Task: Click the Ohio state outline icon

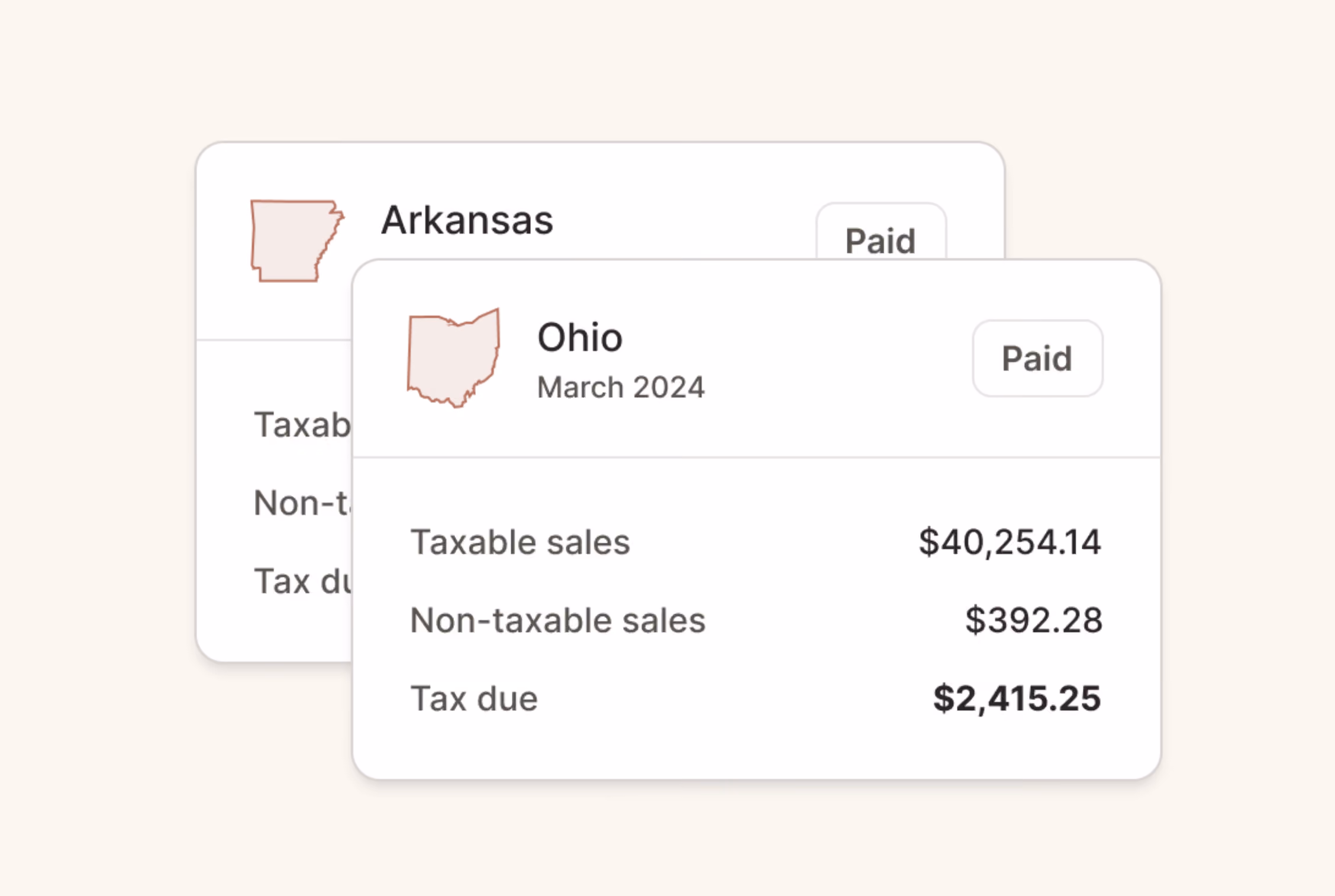Action: click(454, 358)
